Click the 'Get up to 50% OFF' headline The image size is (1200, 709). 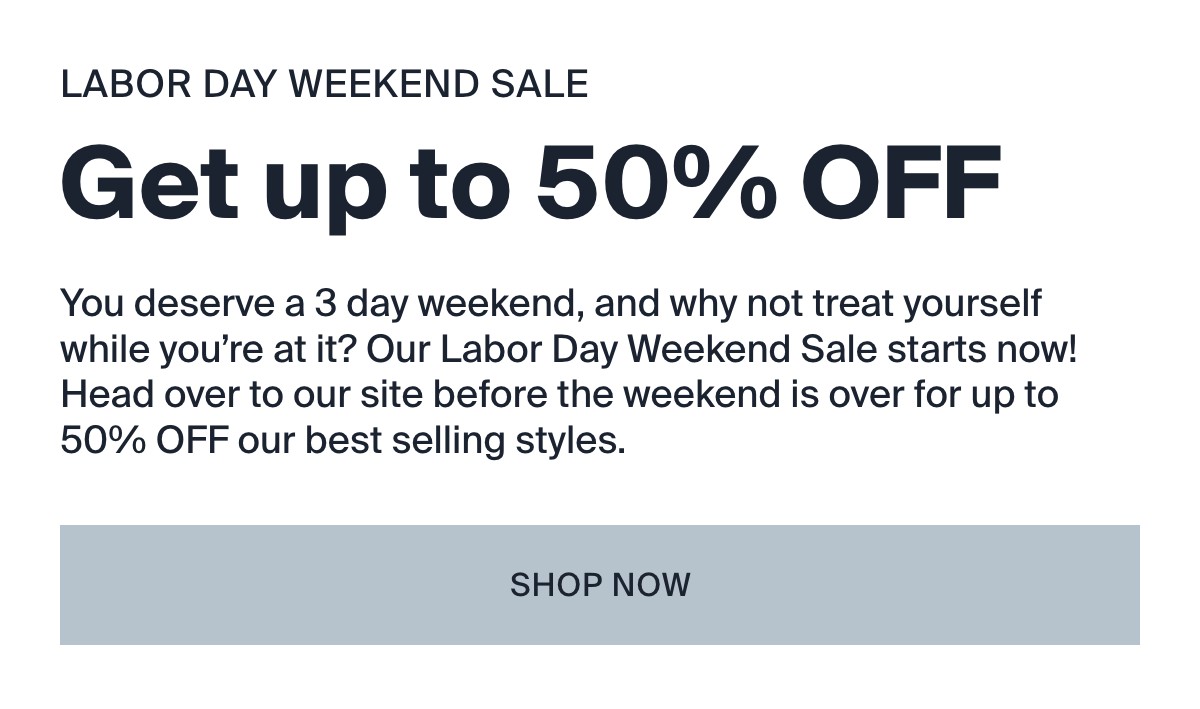531,186
